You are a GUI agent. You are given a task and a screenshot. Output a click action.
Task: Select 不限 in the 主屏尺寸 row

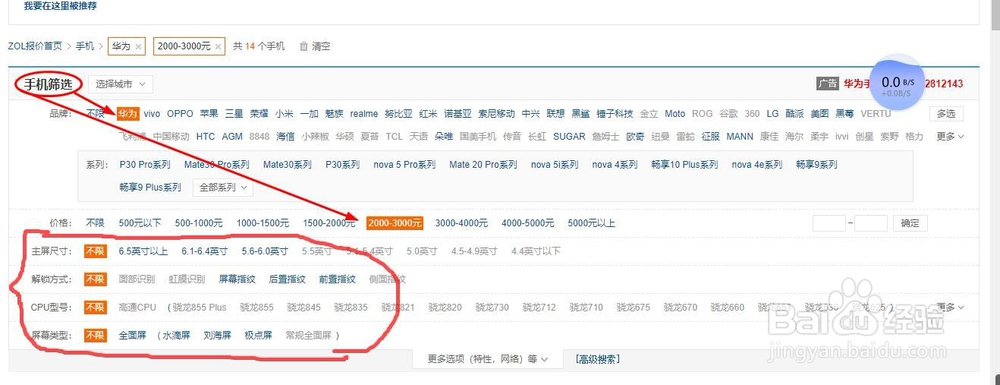click(x=95, y=251)
